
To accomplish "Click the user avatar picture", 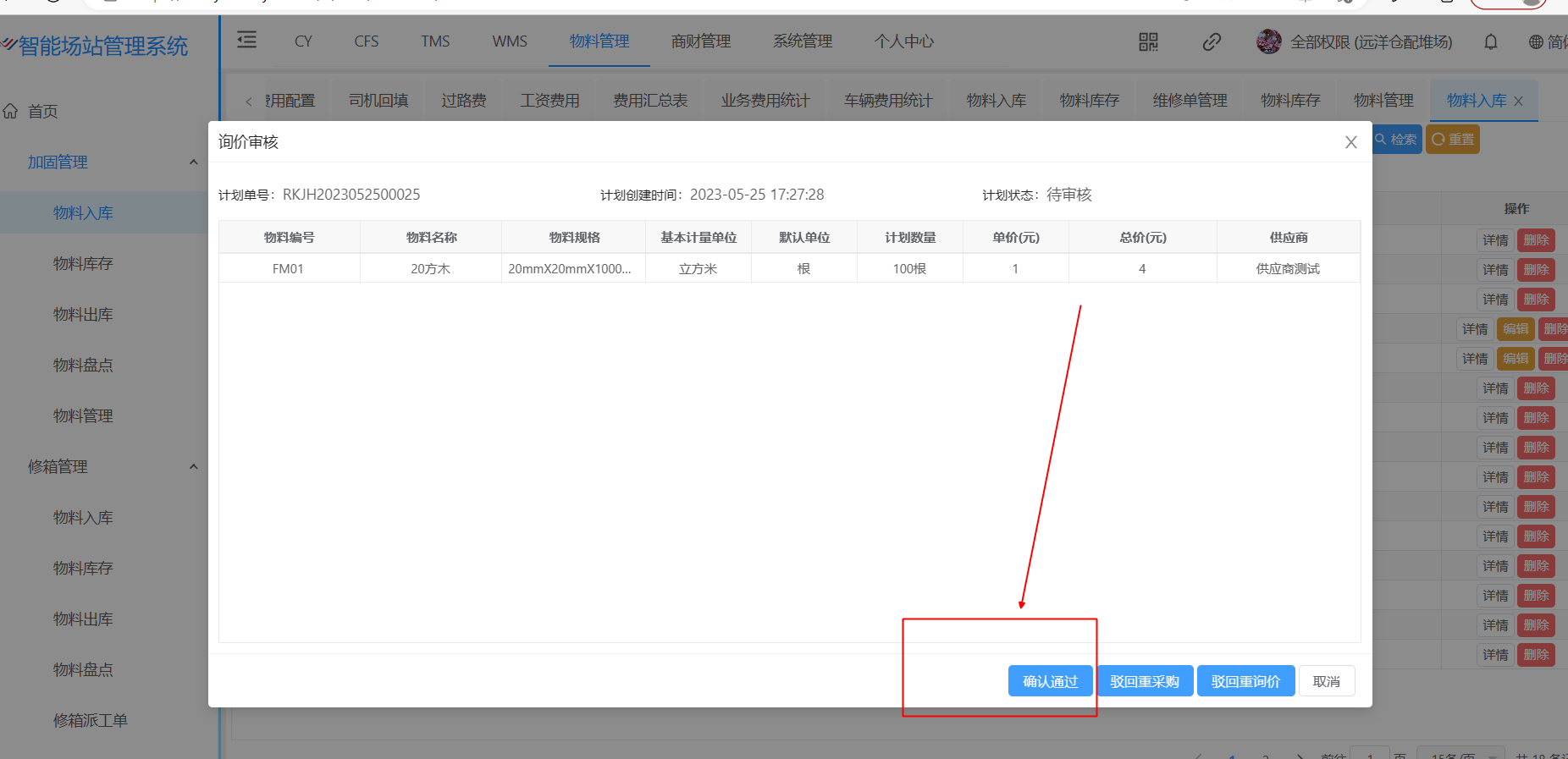I will click(1268, 41).
